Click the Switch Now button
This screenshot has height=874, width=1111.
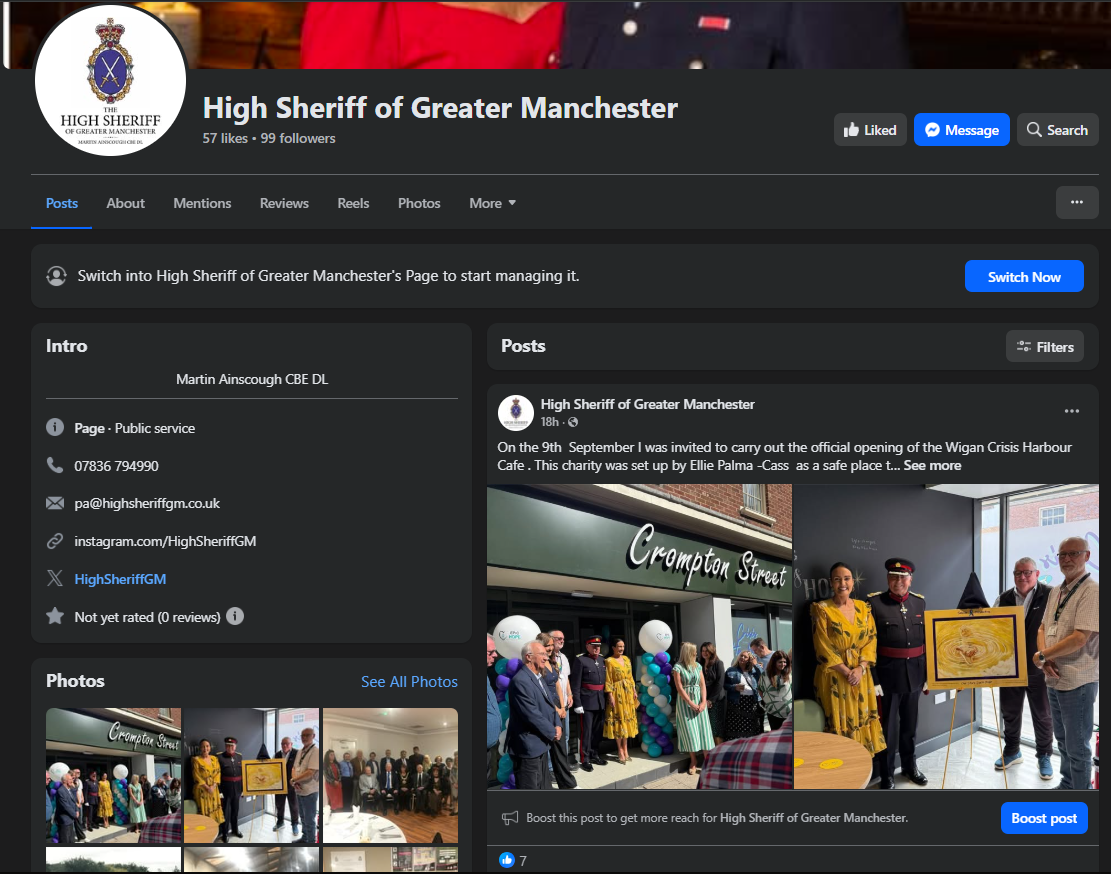point(1024,276)
